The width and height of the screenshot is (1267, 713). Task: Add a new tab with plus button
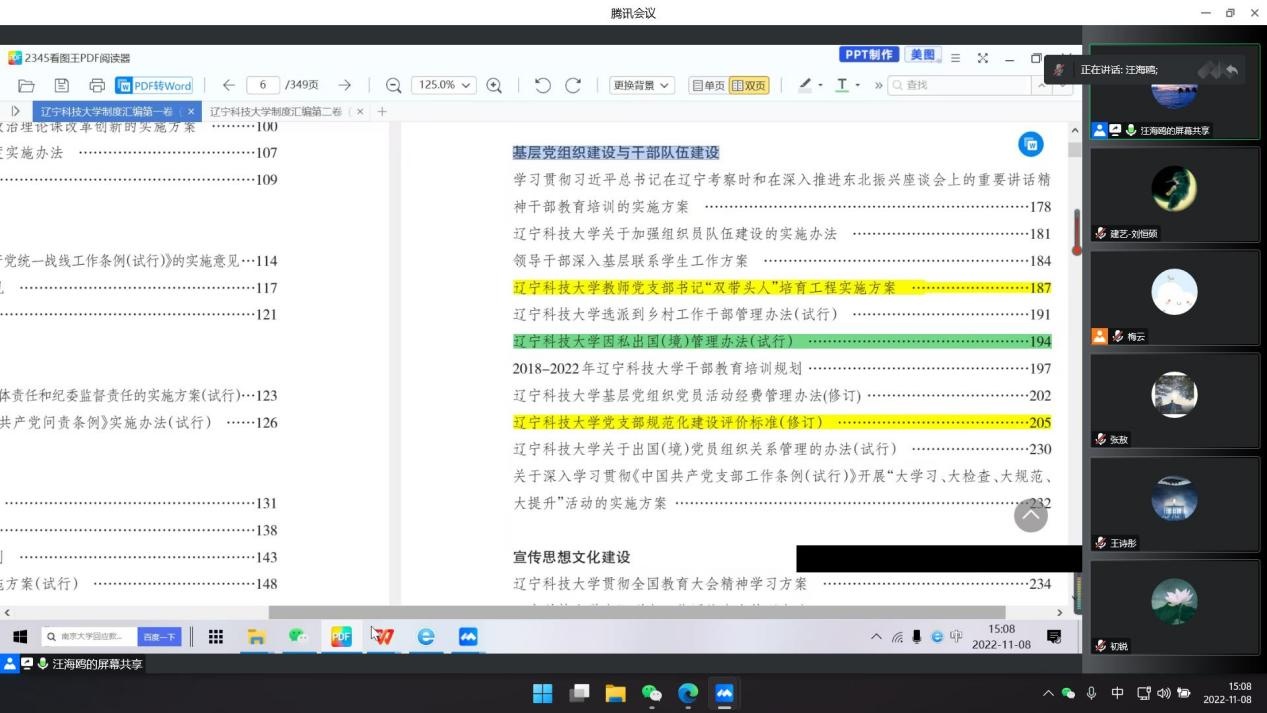click(x=381, y=112)
